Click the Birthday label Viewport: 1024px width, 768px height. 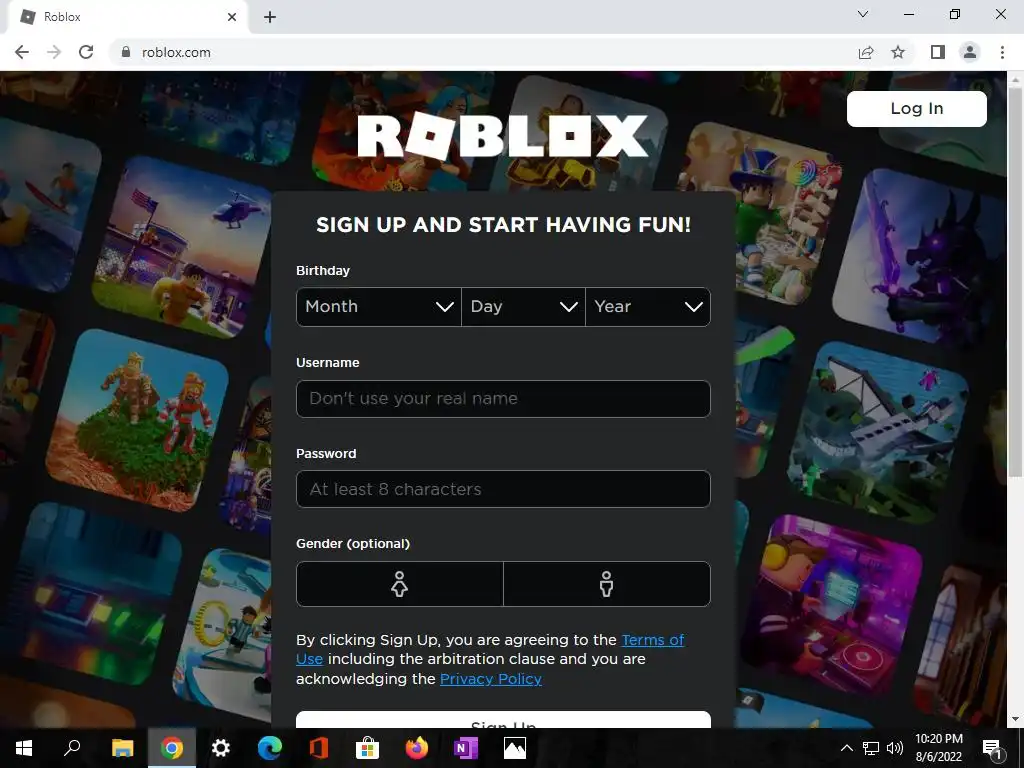pos(323,270)
